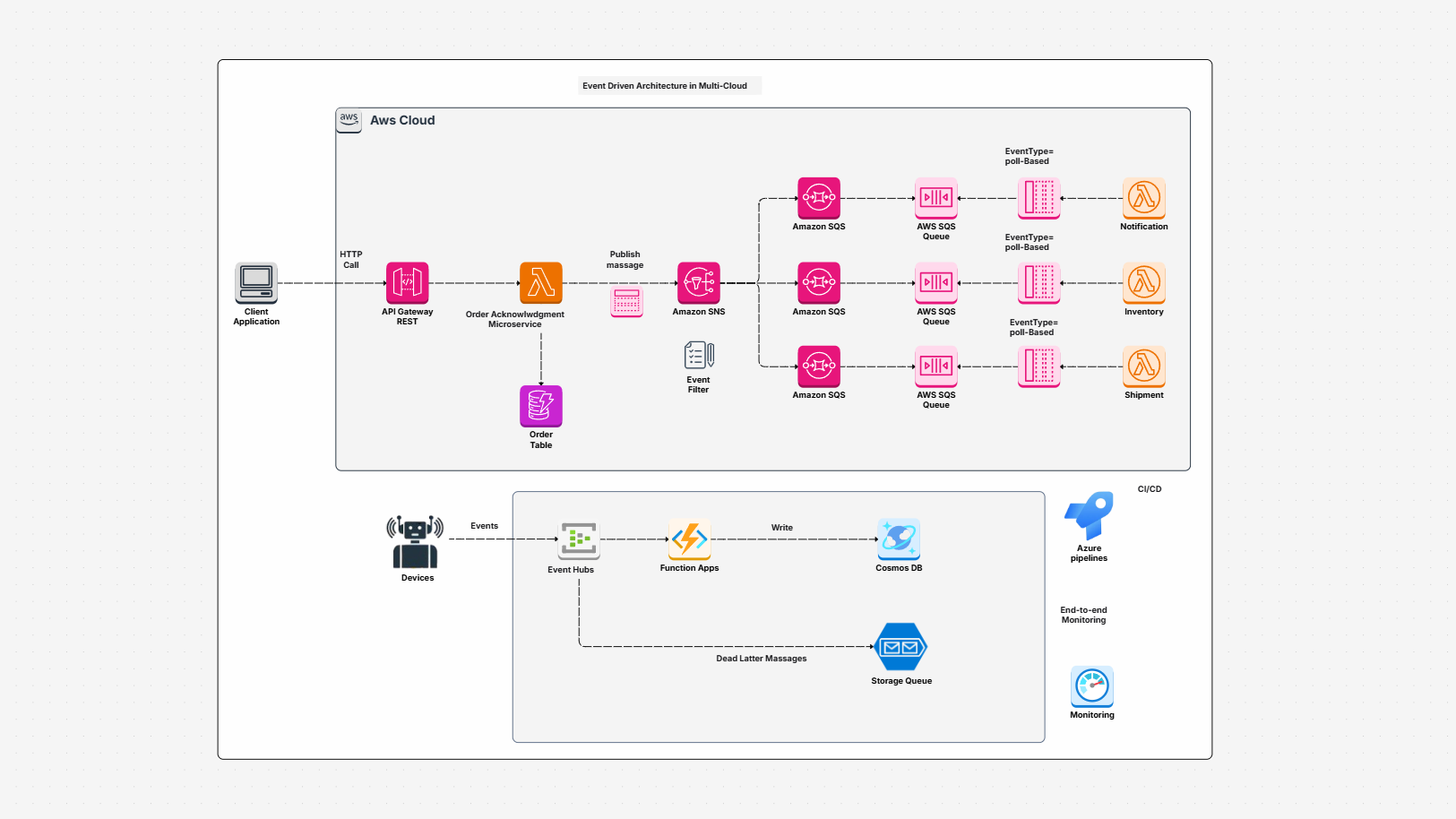Screen dimensions: 1456x819
Task: Click the 'Aws Cloud' group label
Action: click(x=402, y=120)
